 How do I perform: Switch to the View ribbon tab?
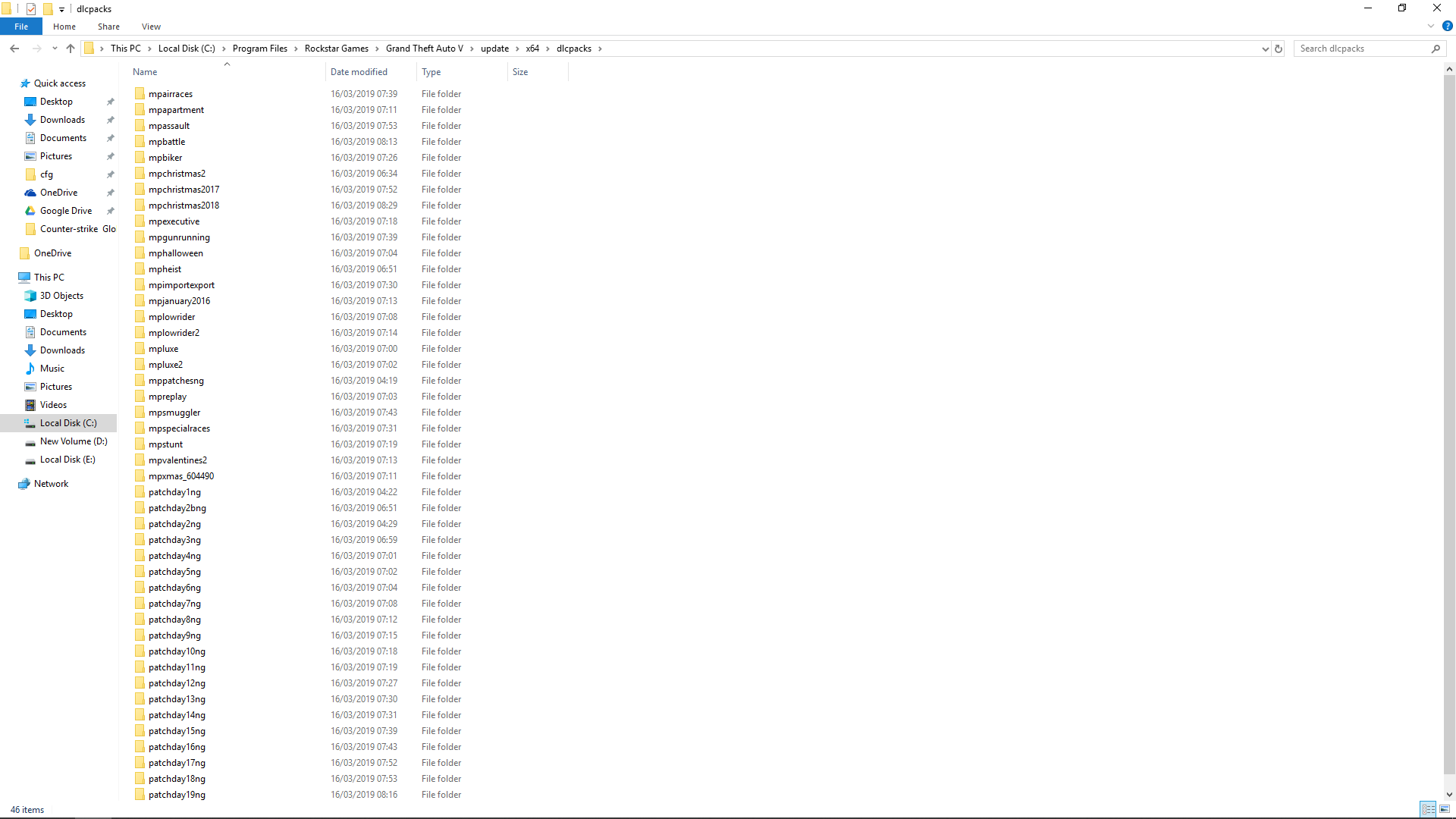(151, 27)
